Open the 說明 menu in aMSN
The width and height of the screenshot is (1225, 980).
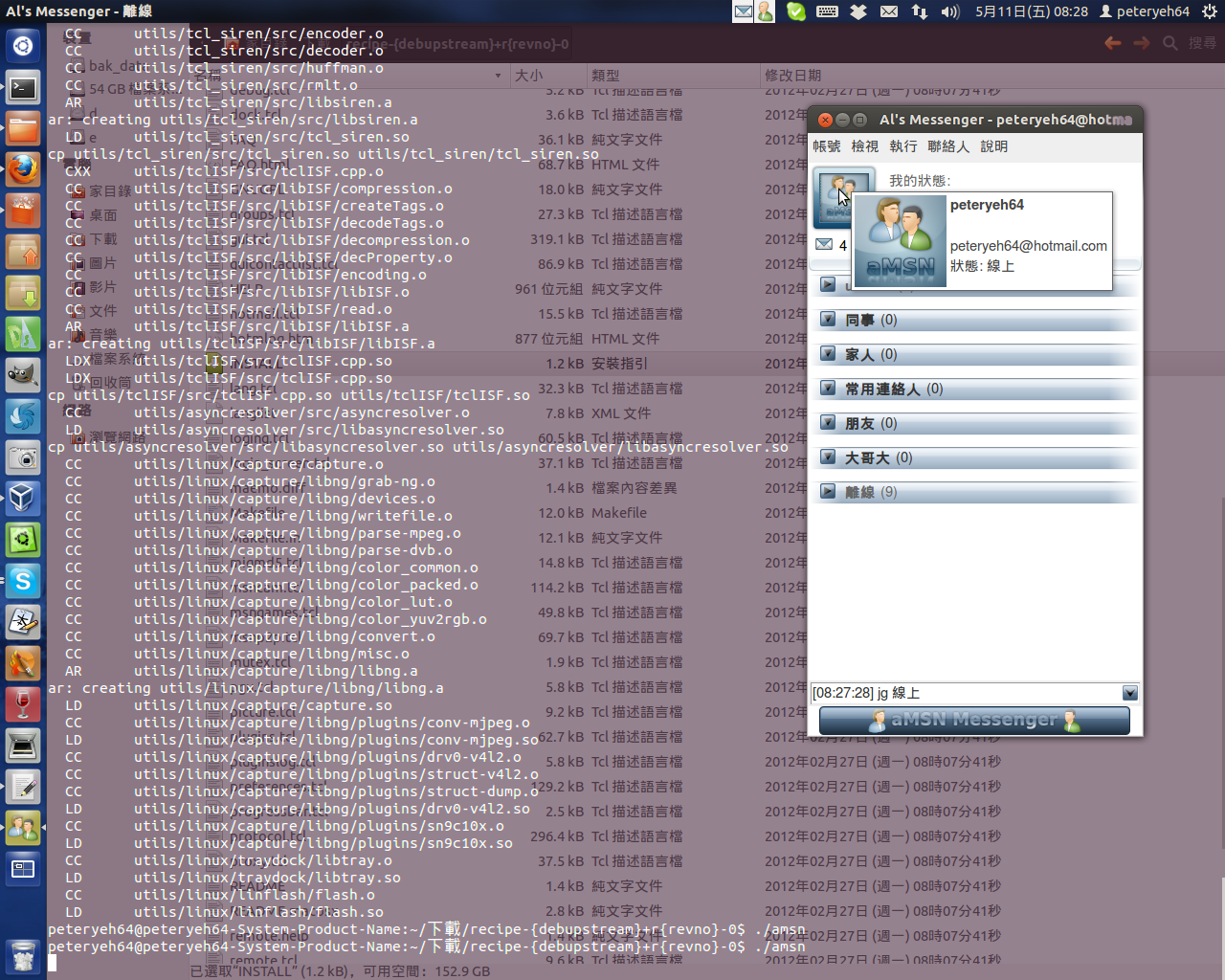click(x=994, y=146)
